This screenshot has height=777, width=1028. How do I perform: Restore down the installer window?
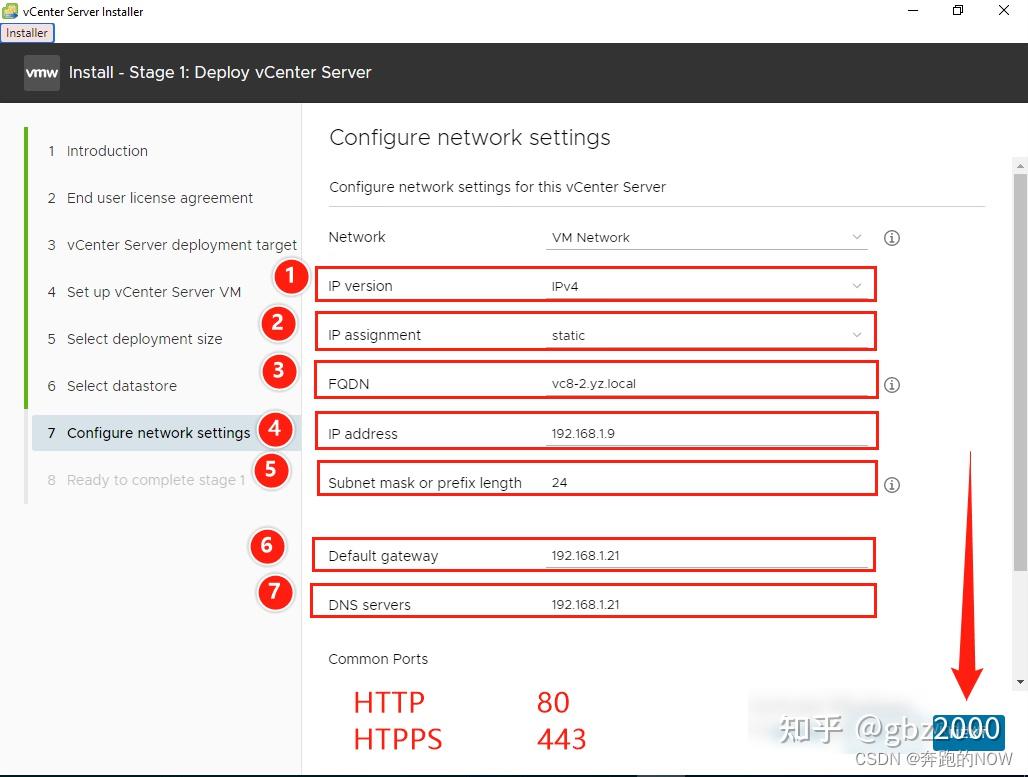tap(958, 10)
